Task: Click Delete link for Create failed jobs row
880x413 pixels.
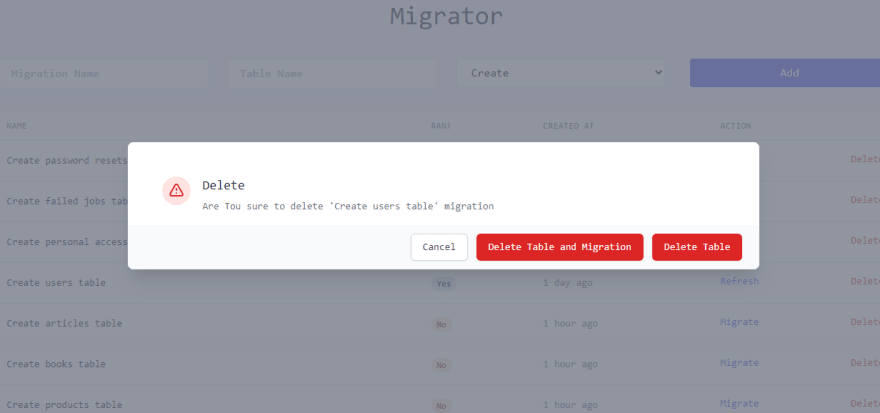Action: tap(865, 200)
